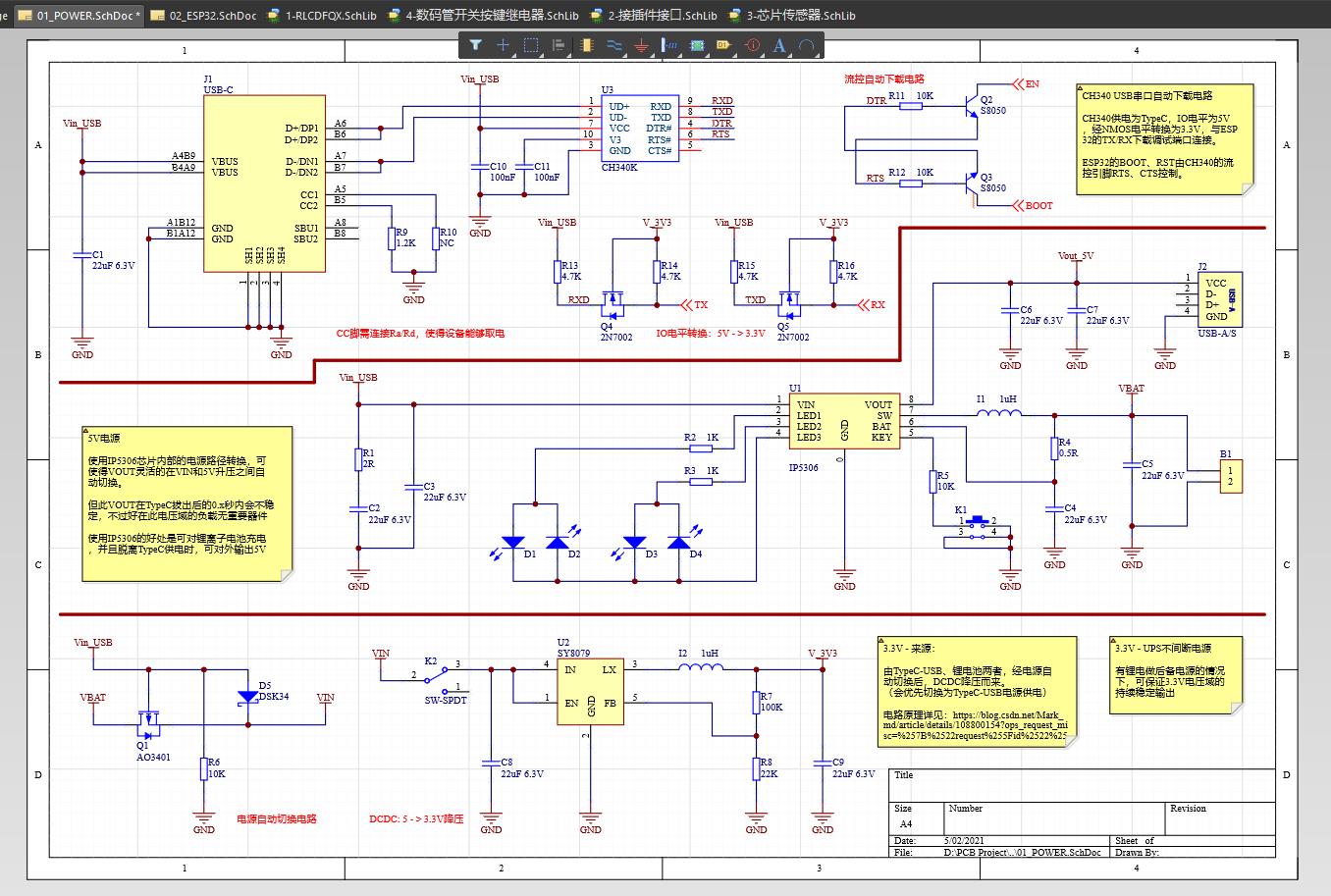Click the red text 流控自动下载电路
The height and width of the screenshot is (896, 1331).
coord(884,79)
